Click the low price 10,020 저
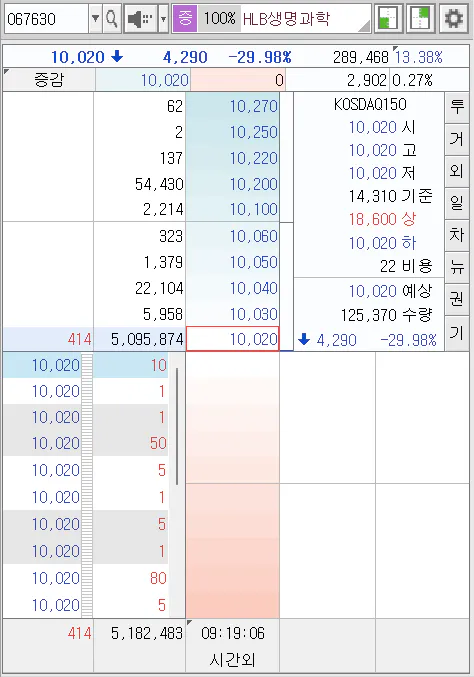This screenshot has width=474, height=677. pyautogui.click(x=382, y=173)
